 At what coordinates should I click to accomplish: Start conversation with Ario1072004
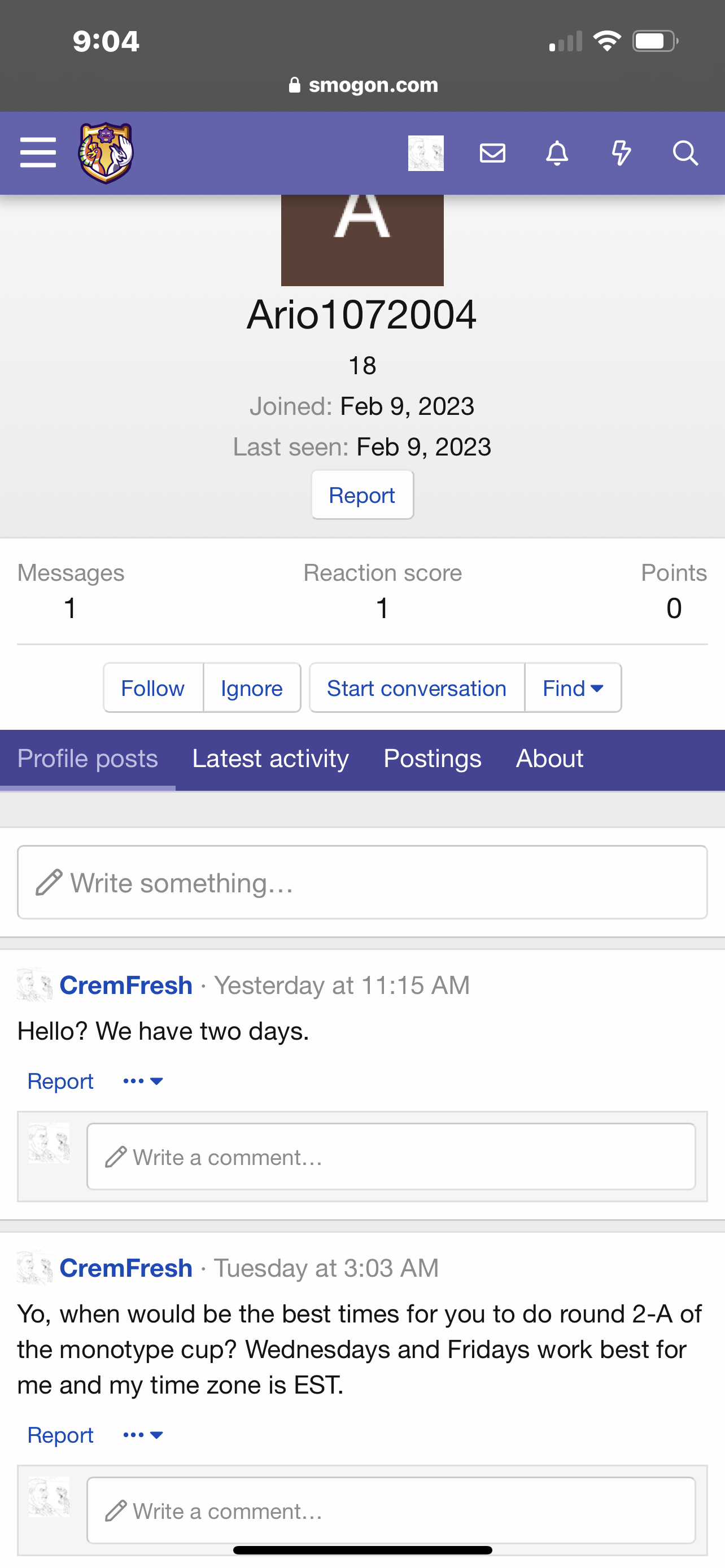[x=417, y=688]
